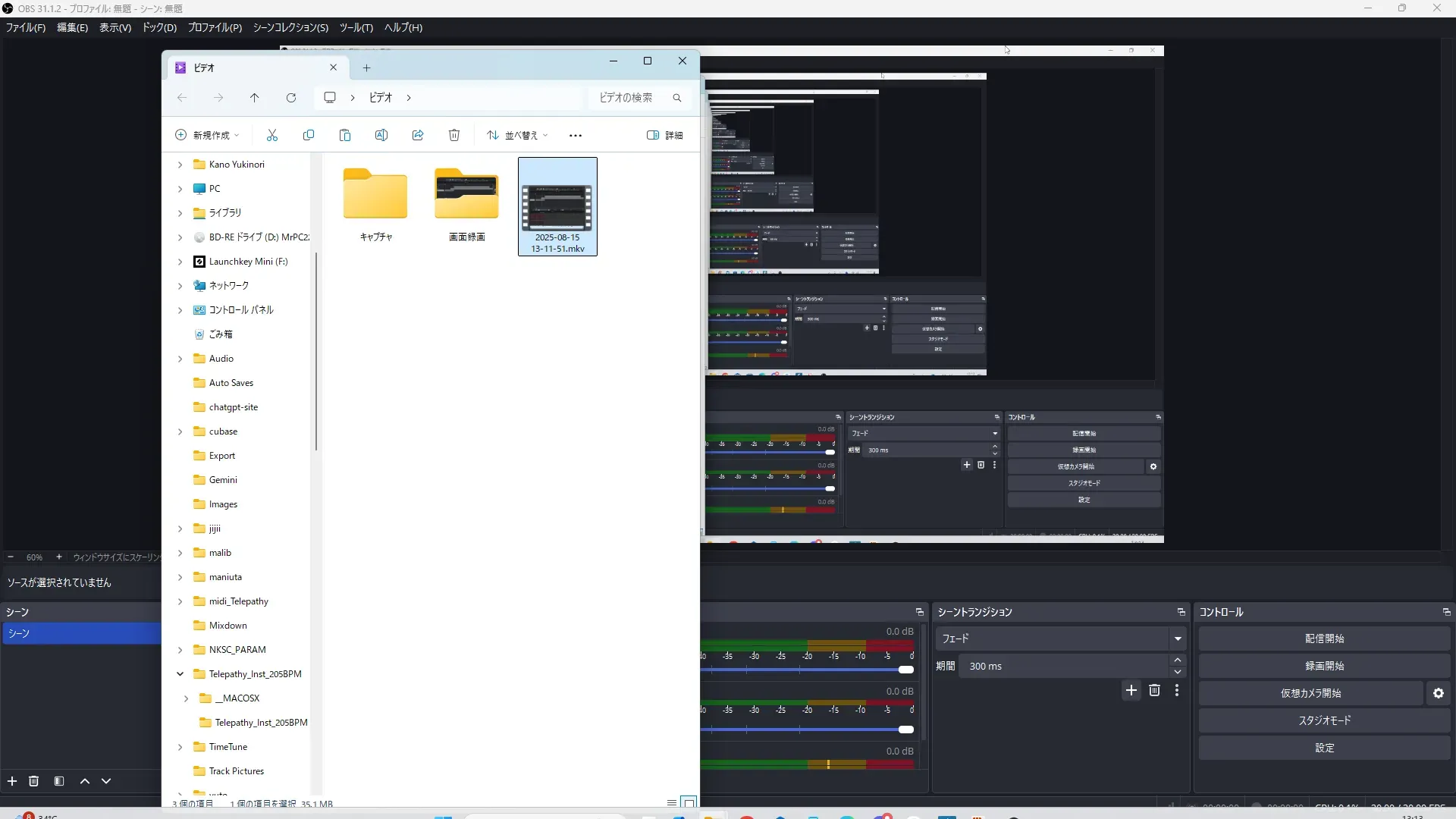Click the Delete trash icon in Explorer toolbar
The height and width of the screenshot is (819, 1456).
[x=454, y=135]
